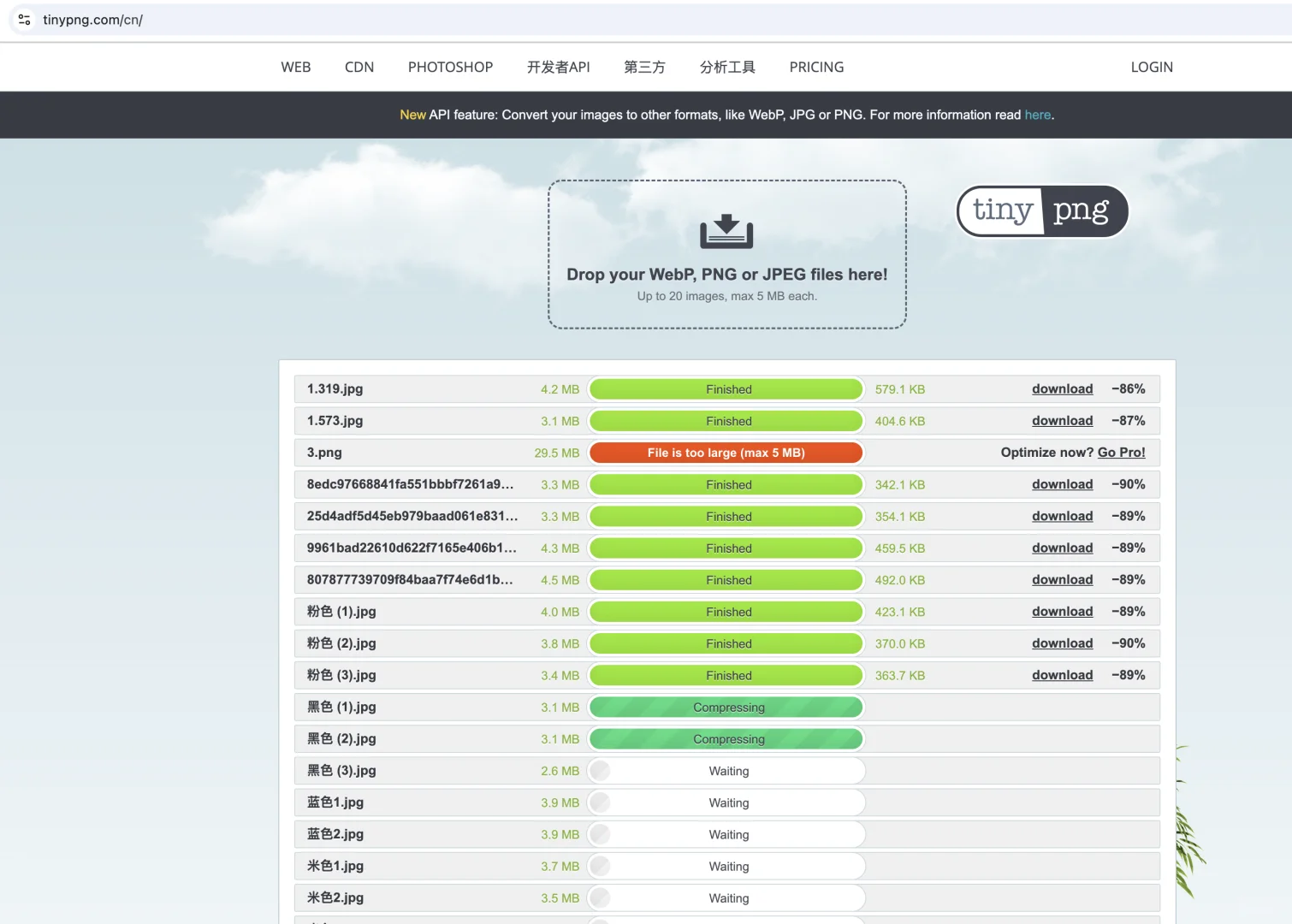Click the 29.5 MB size of 3.png
This screenshot has width=1292, height=924.
557,453
